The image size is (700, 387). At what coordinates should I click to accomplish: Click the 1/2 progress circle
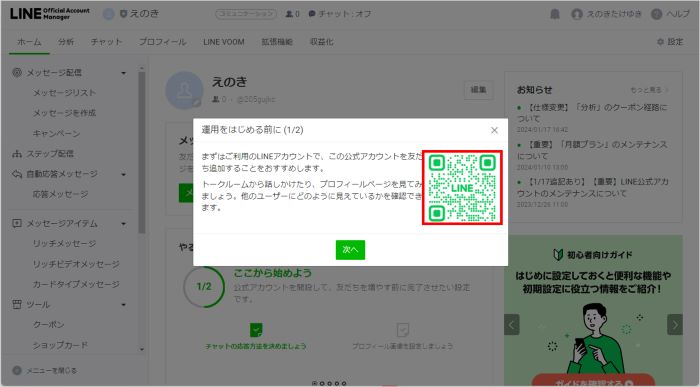[x=204, y=287]
